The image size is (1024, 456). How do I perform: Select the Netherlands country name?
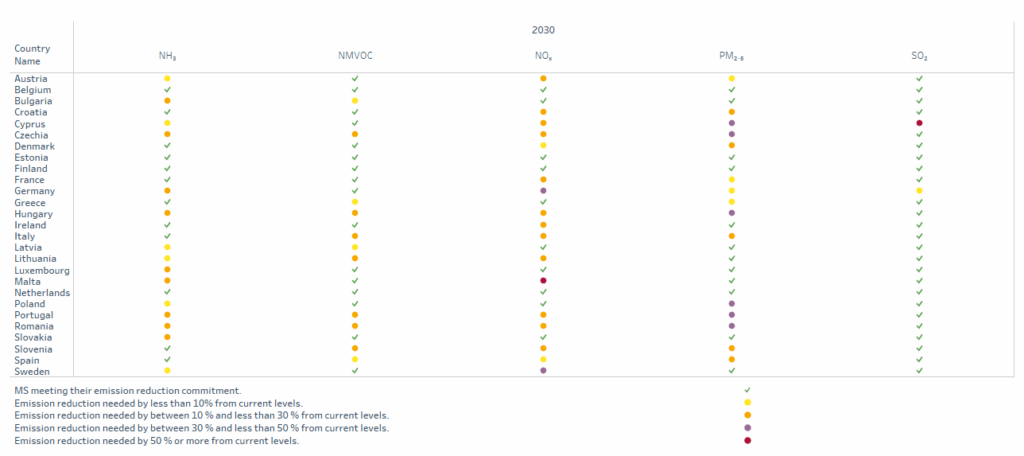click(42, 293)
